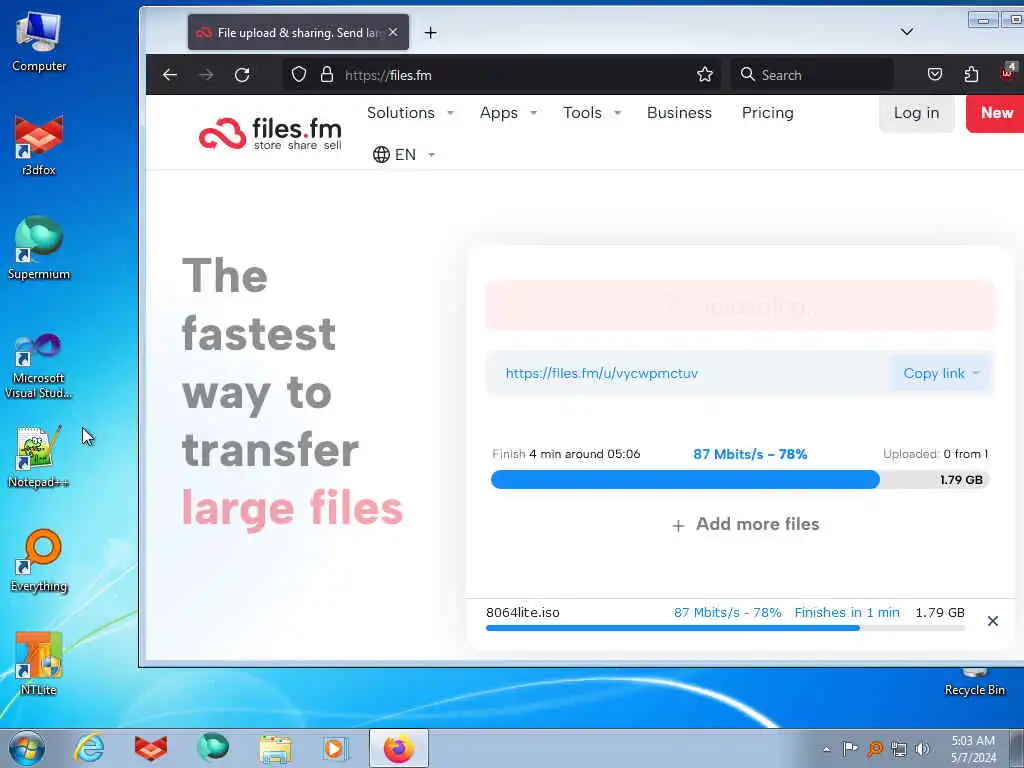
Task: Click the 8064lite.iso file name
Action: 522,613
